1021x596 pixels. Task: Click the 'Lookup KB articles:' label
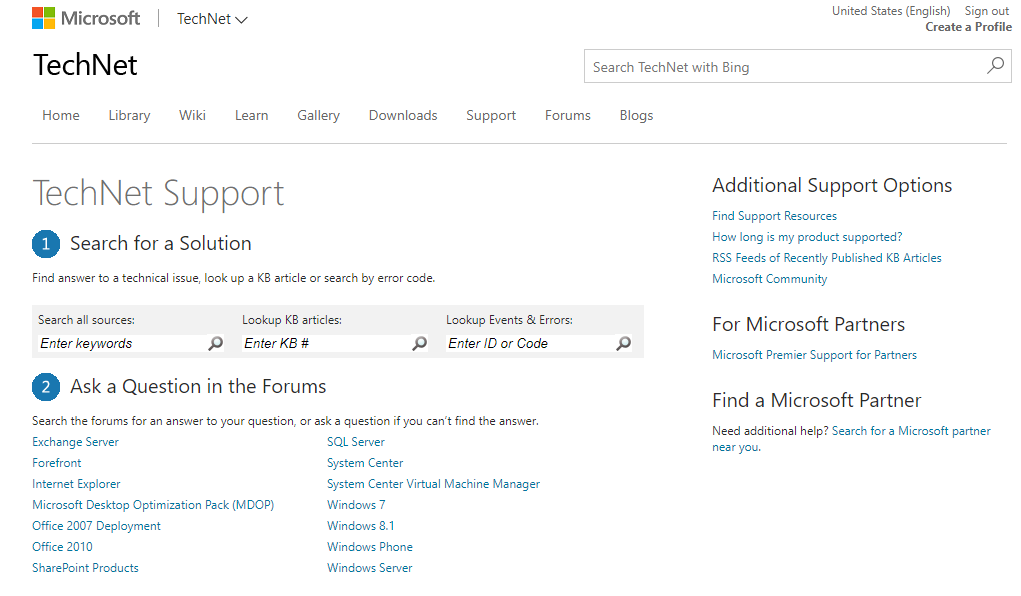[292, 320]
